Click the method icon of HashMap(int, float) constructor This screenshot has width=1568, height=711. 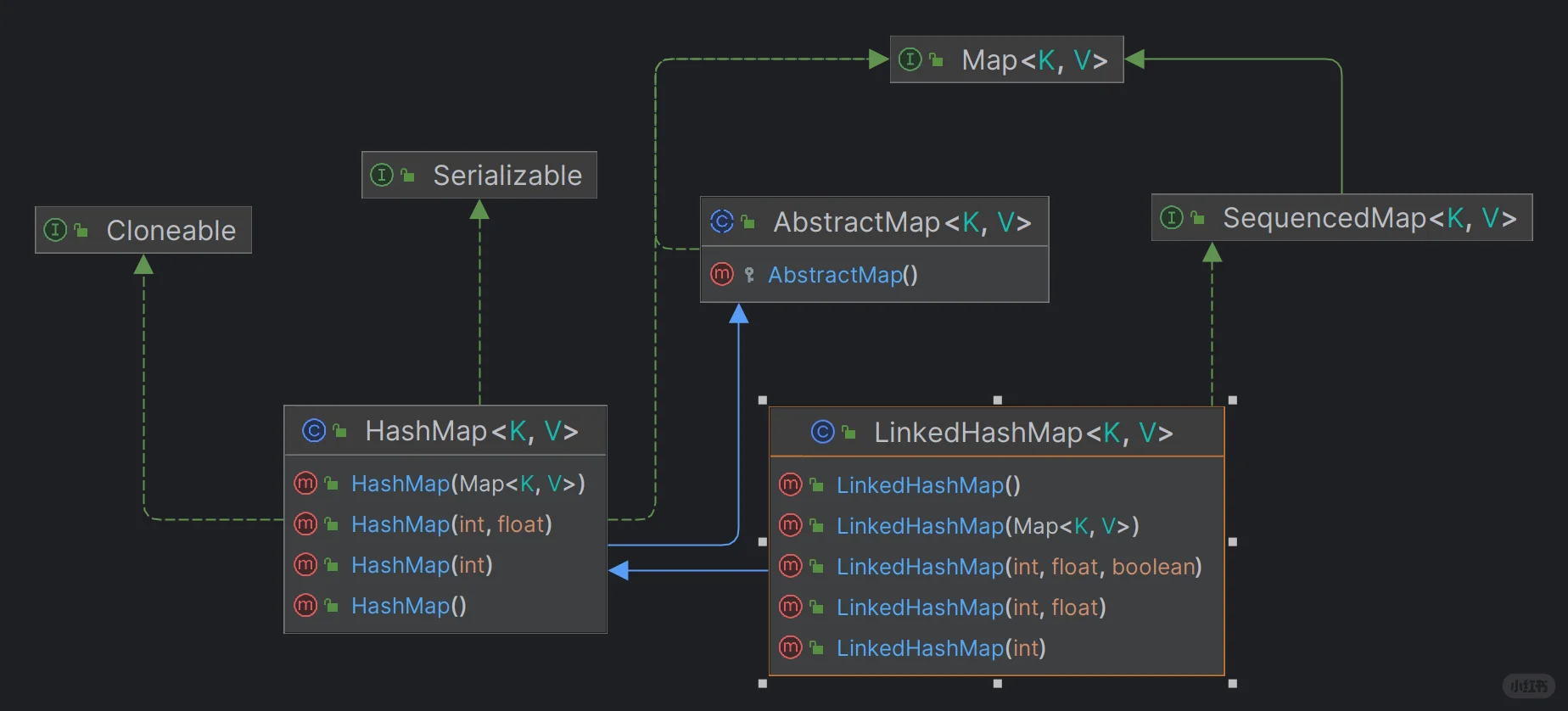[x=305, y=524]
